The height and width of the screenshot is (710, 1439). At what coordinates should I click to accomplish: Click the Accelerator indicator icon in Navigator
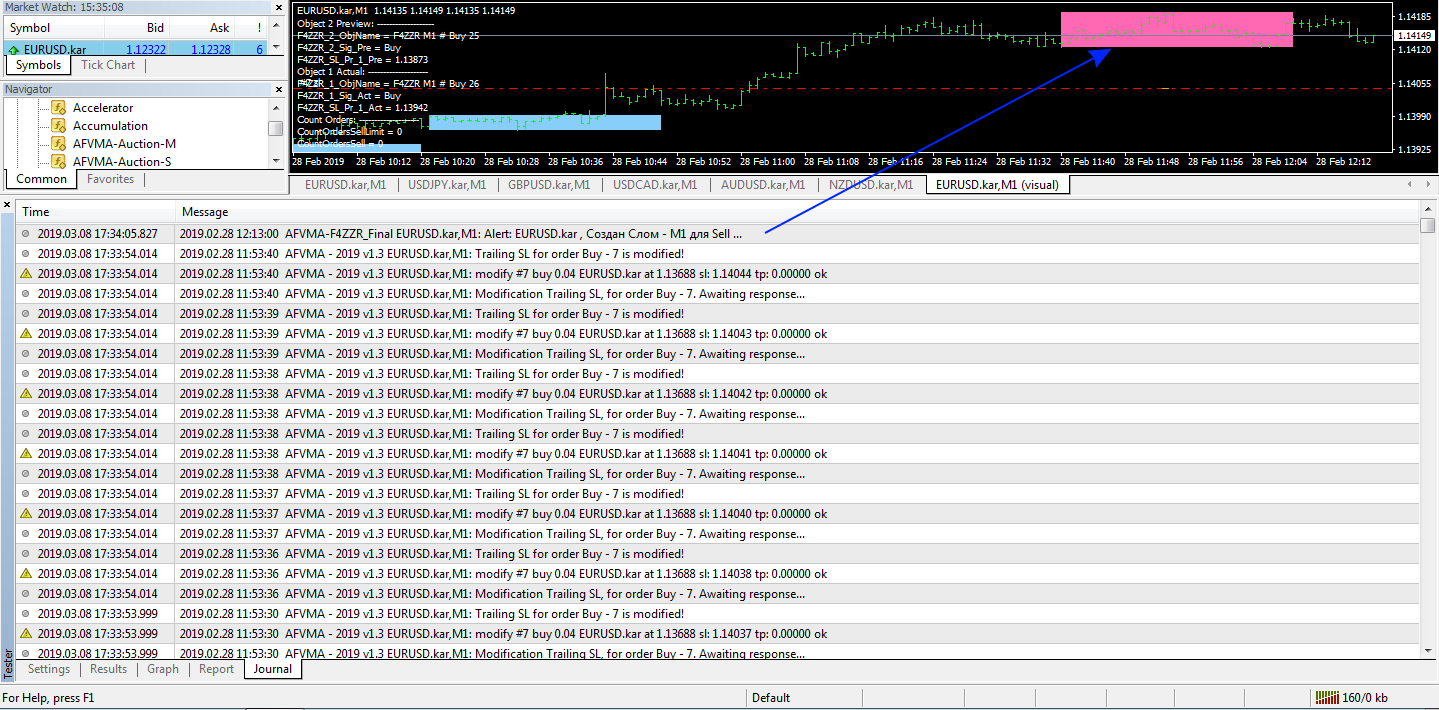click(59, 108)
